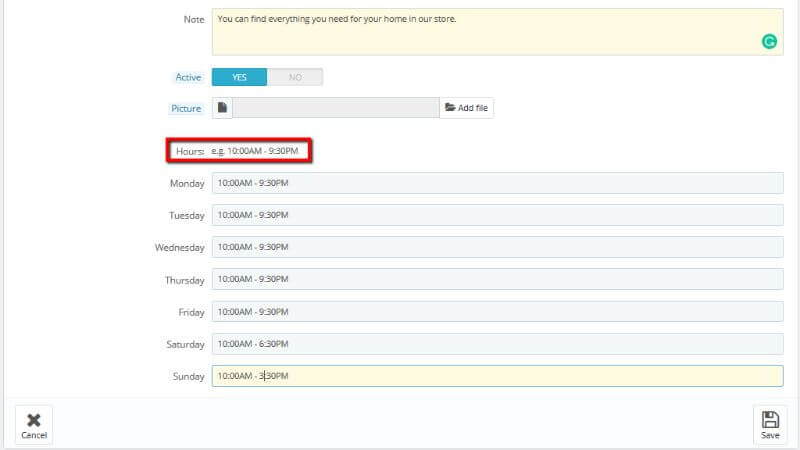Image resolution: width=800 pixels, height=450 pixels.
Task: Click the Saturday label
Action: pyautogui.click(x=185, y=344)
